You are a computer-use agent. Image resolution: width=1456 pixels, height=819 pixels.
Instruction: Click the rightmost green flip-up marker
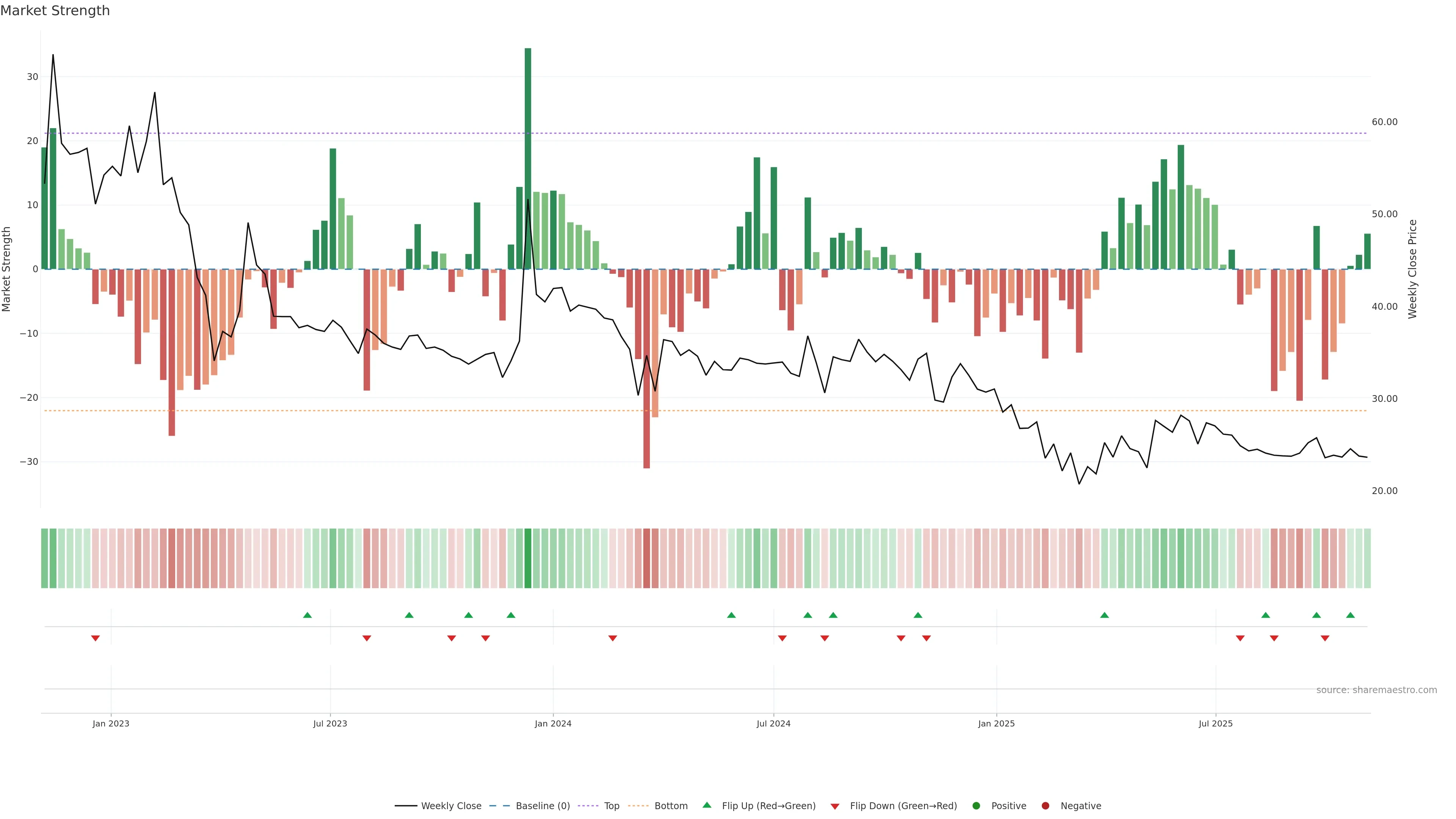(1350, 615)
